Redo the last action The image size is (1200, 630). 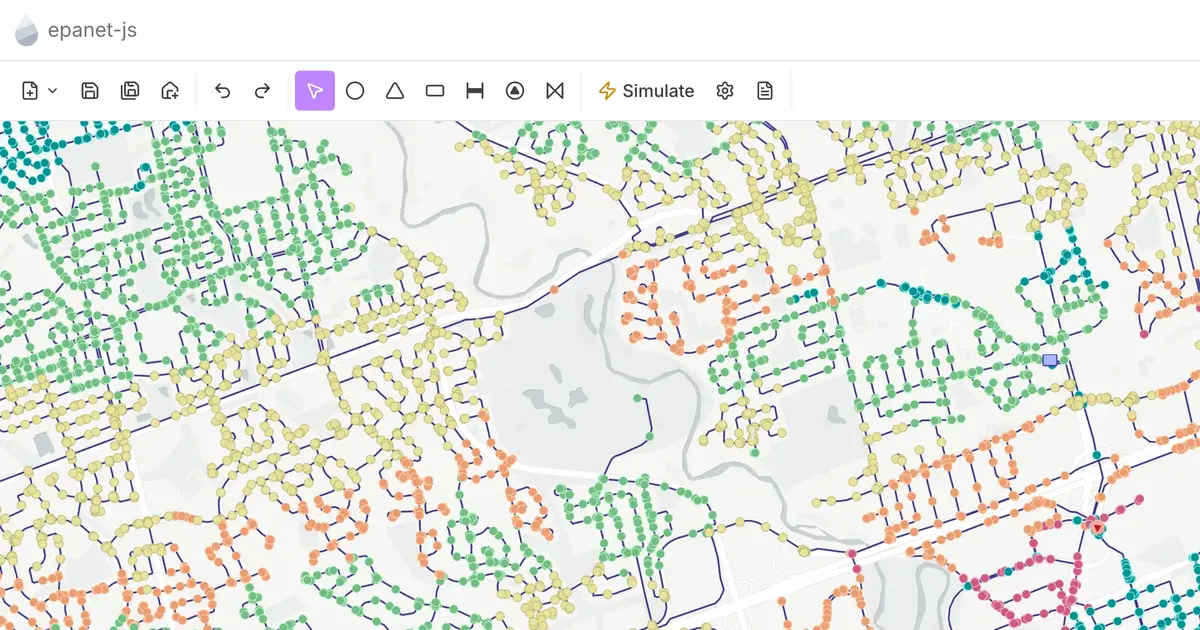(262, 91)
